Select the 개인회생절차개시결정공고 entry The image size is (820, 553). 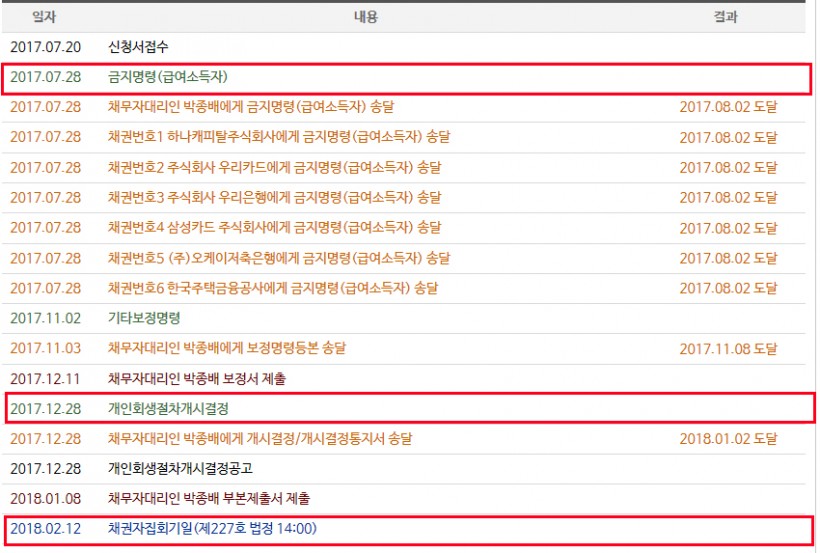(x=180, y=468)
